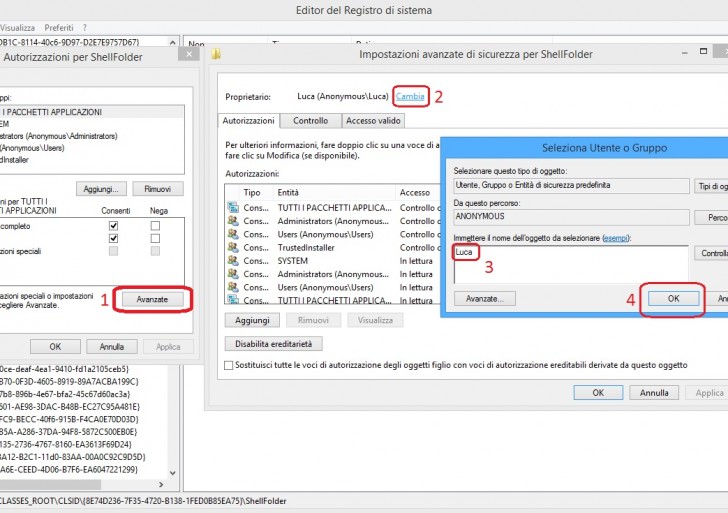Image resolution: width=728 pixels, height=513 pixels.
Task: Open the Visualizza menu
Action: [x=17, y=28]
